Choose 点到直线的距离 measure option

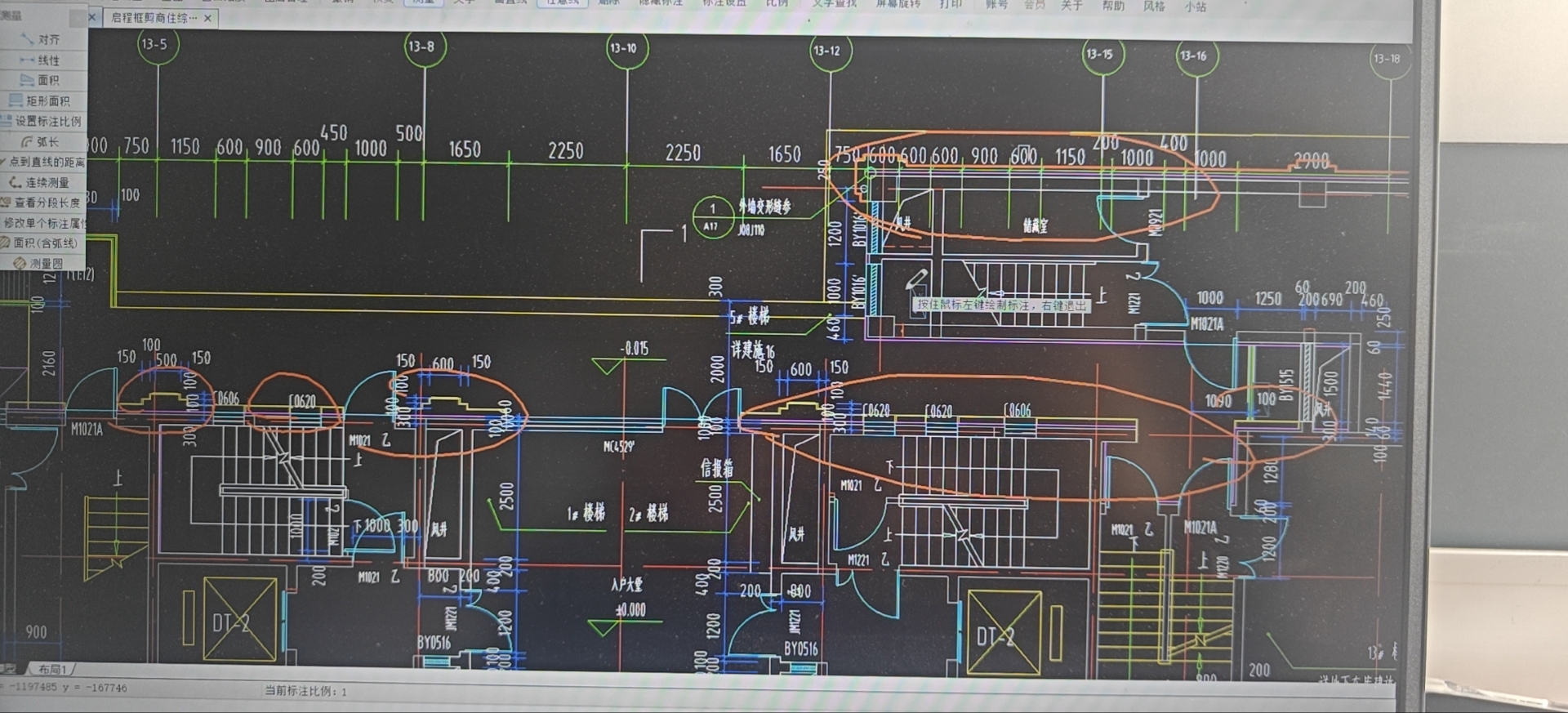[x=42, y=162]
